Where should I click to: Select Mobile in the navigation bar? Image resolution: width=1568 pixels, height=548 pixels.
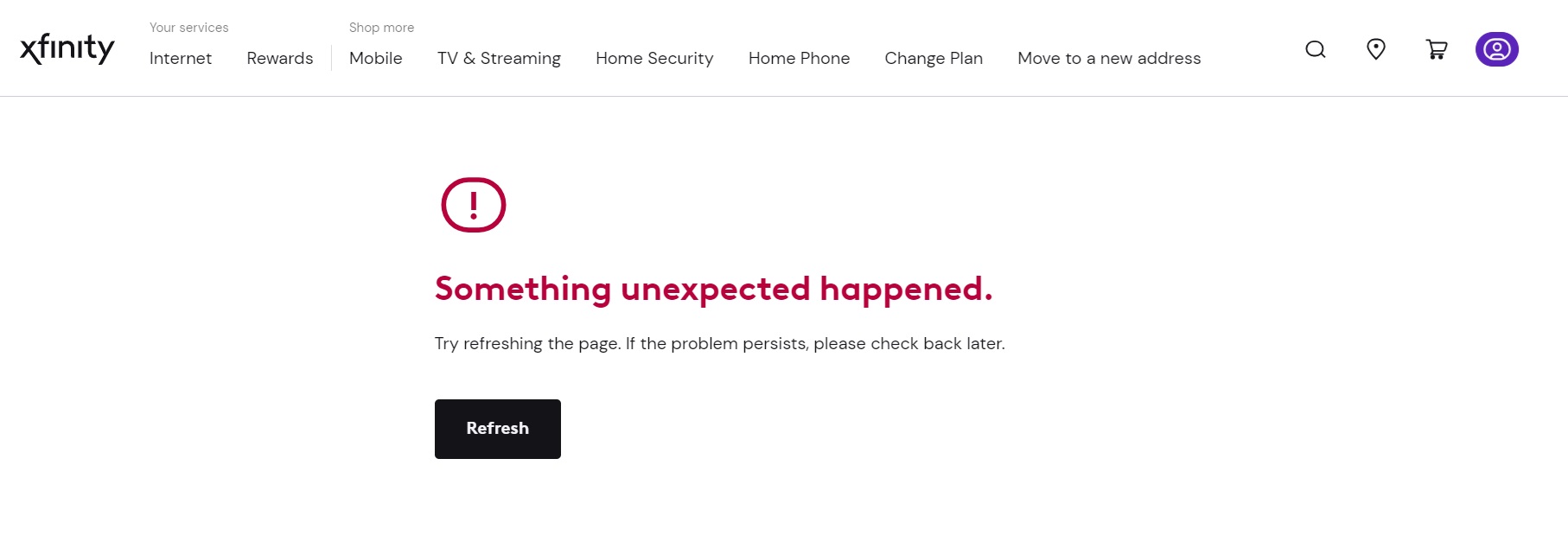pos(376,58)
